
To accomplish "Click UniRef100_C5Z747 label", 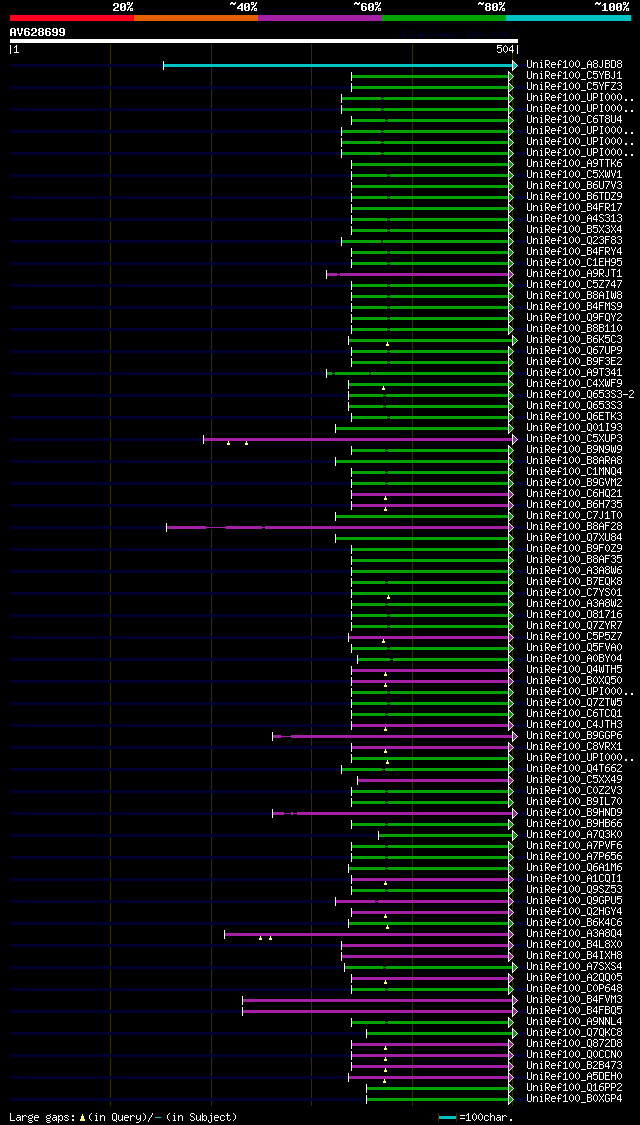I will [x=574, y=285].
